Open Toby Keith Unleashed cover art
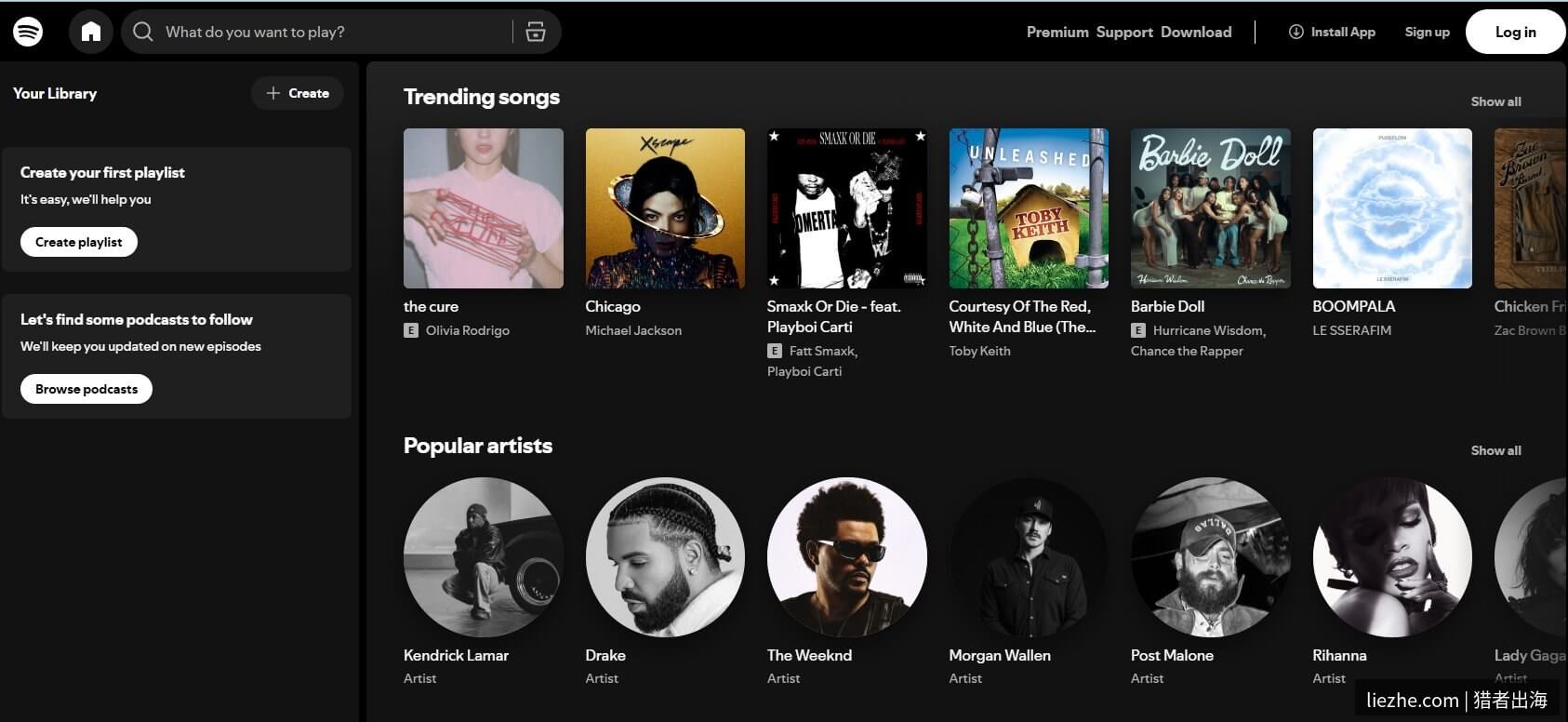1568x722 pixels. (x=1029, y=208)
